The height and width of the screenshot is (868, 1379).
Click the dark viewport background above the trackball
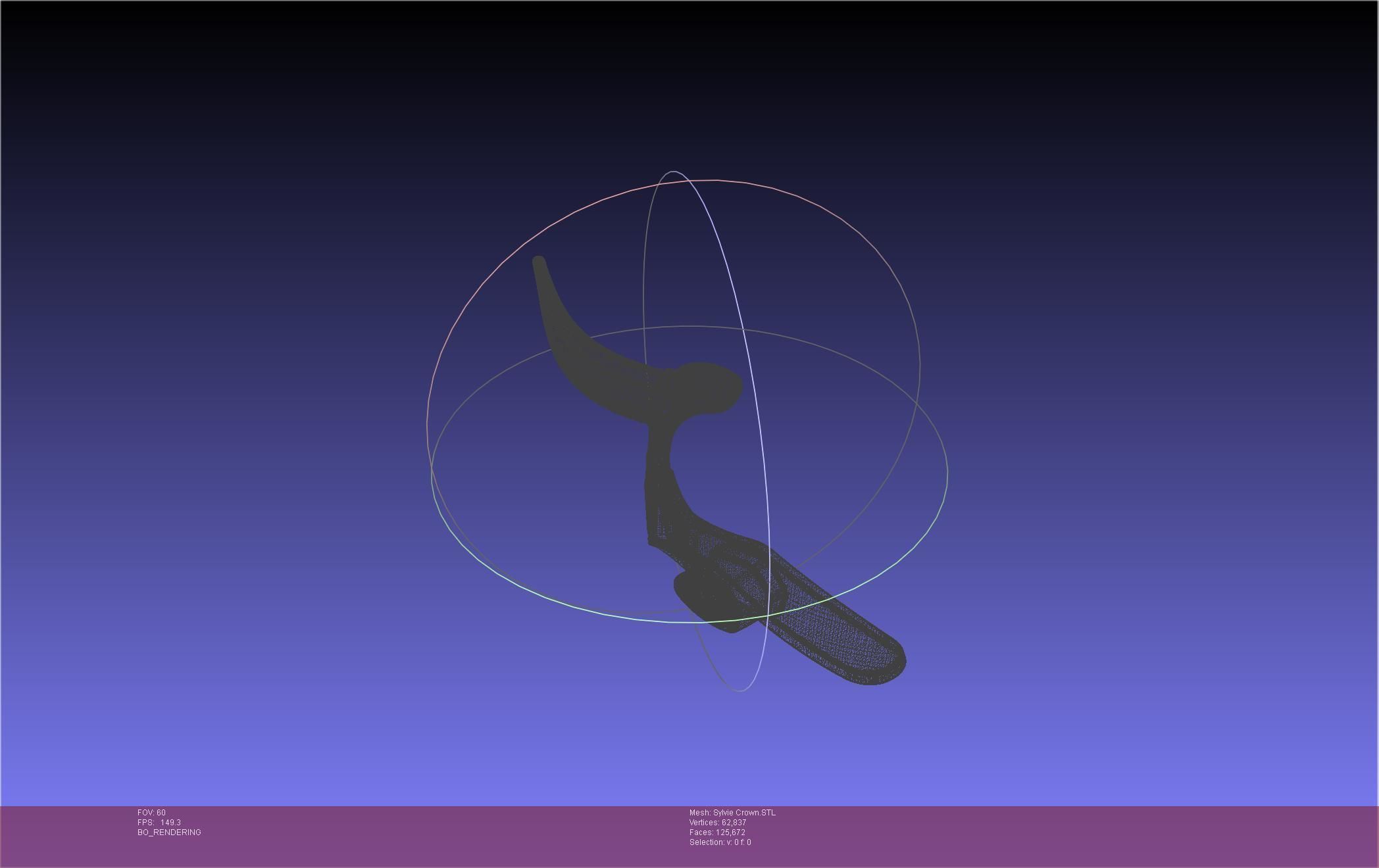point(691,85)
